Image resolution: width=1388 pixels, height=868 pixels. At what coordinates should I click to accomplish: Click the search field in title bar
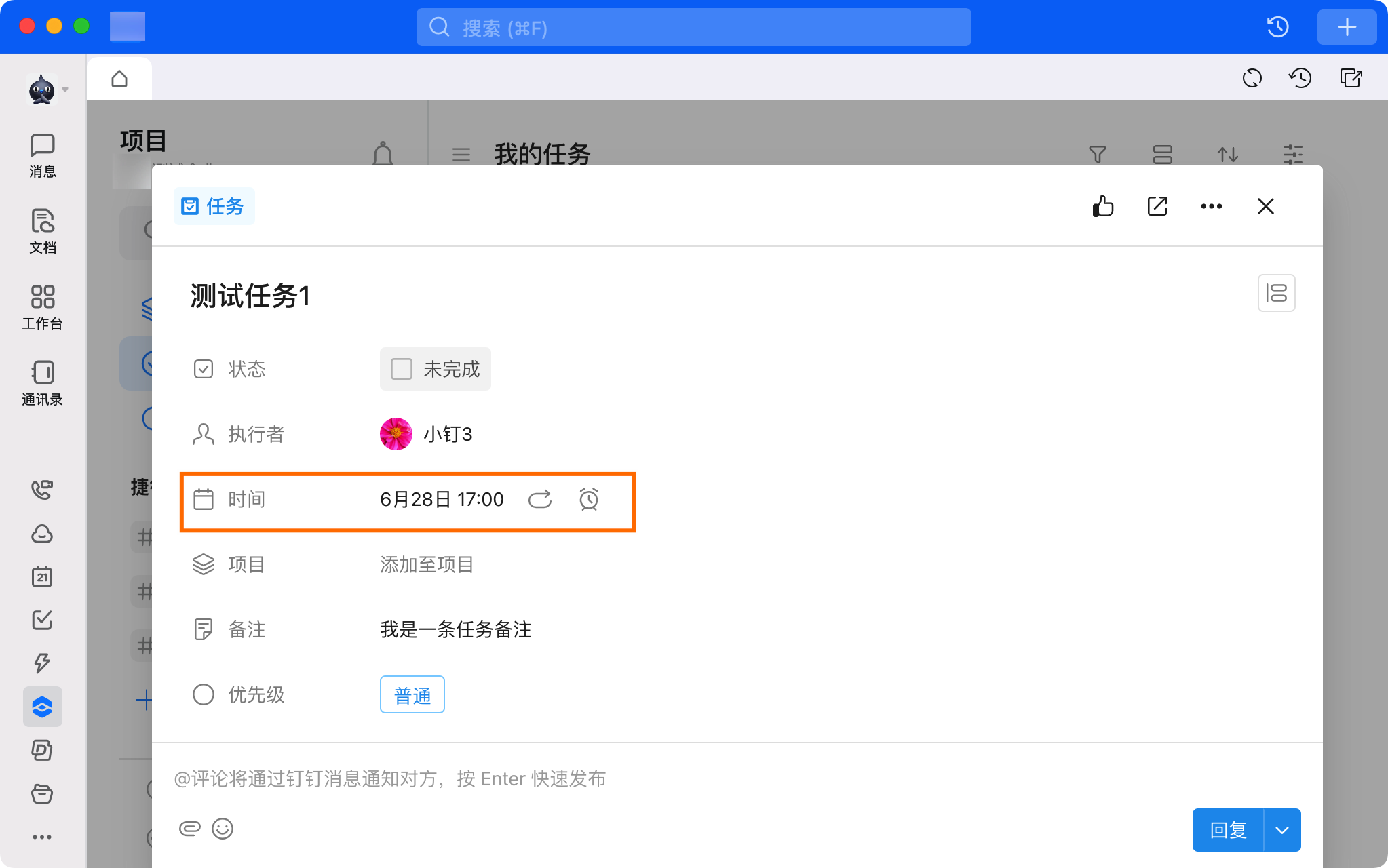pyautogui.click(x=693, y=28)
